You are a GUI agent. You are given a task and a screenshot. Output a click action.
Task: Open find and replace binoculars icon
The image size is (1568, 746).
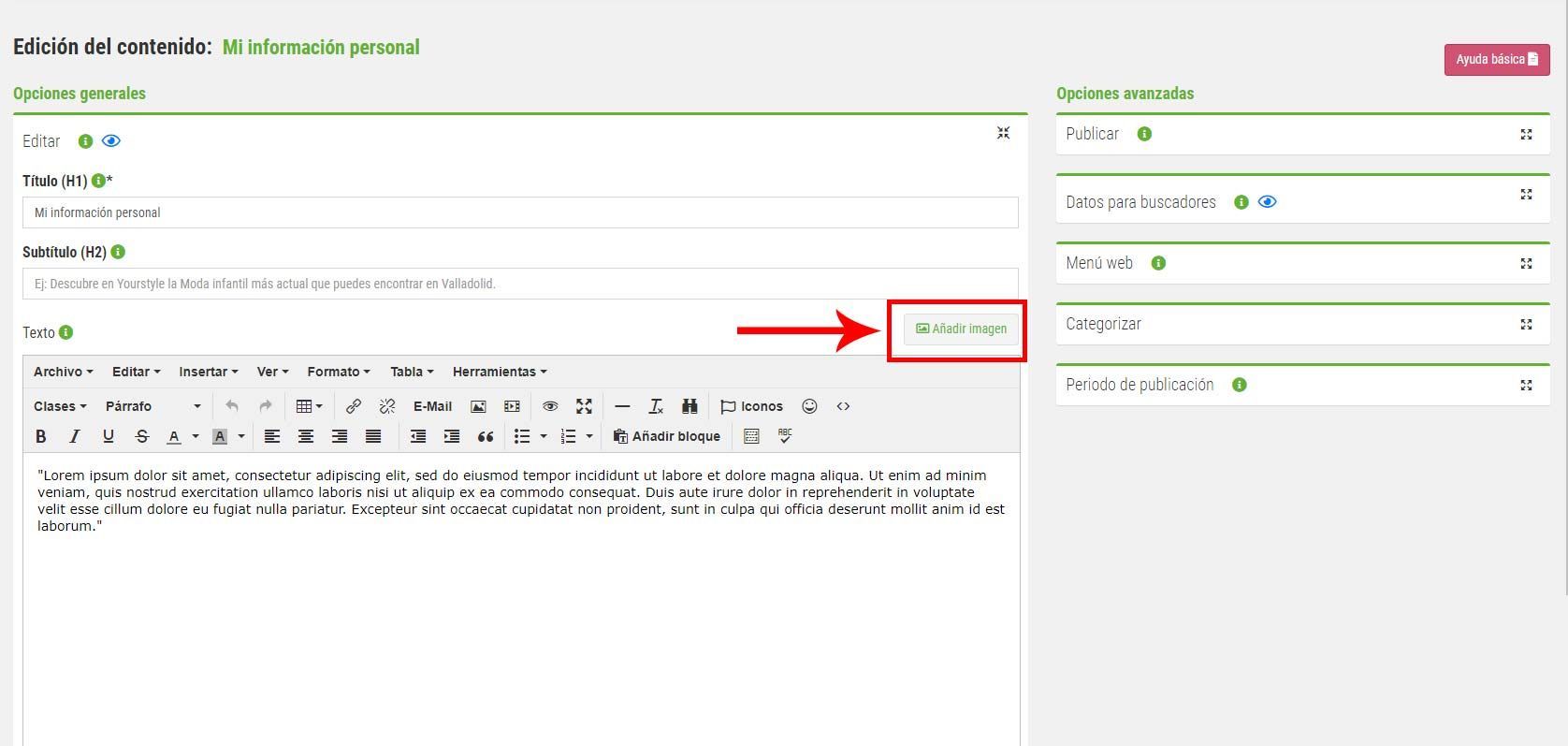(690, 406)
